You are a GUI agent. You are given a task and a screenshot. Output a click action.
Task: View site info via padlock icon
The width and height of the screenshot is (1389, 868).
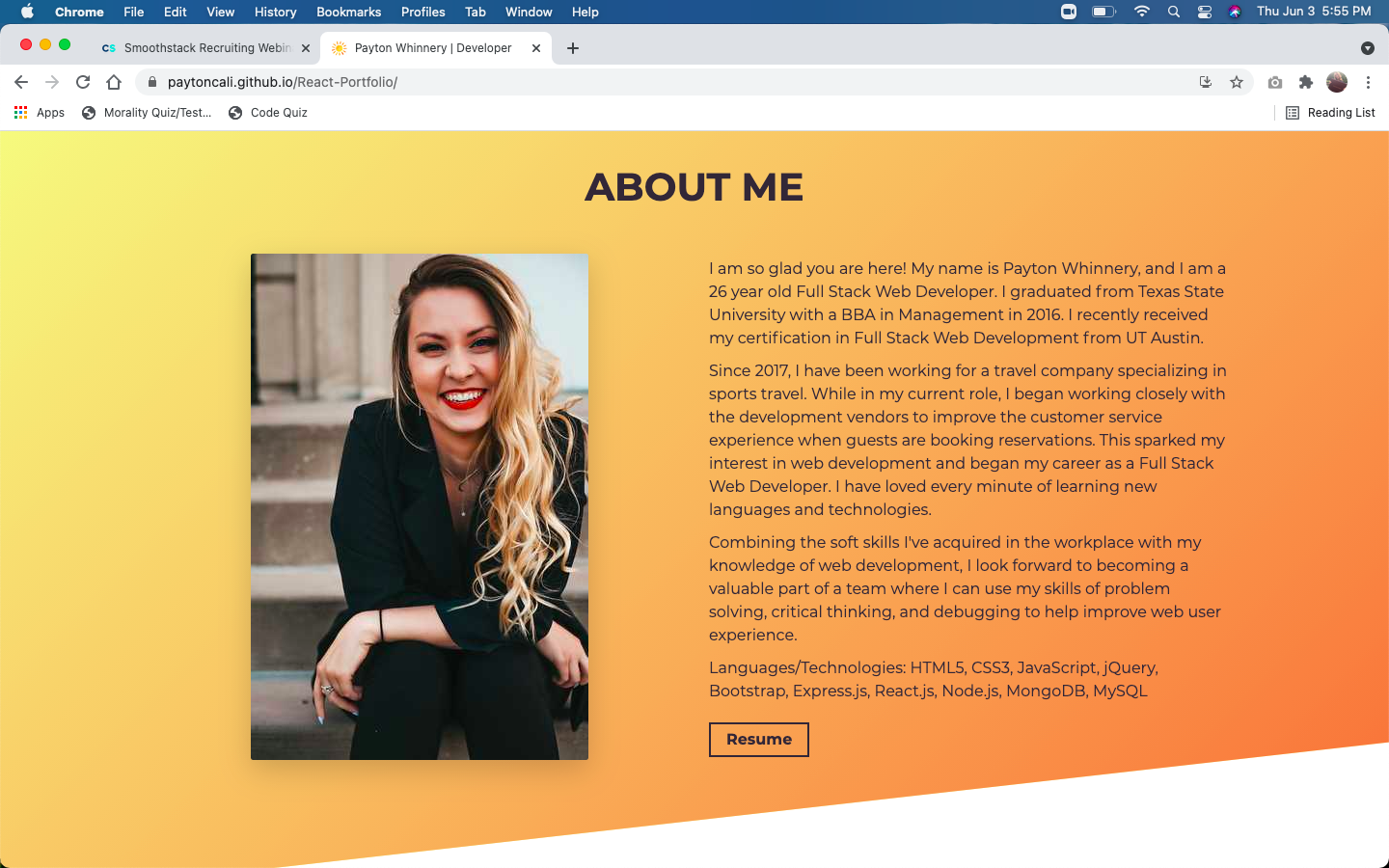pos(151,82)
